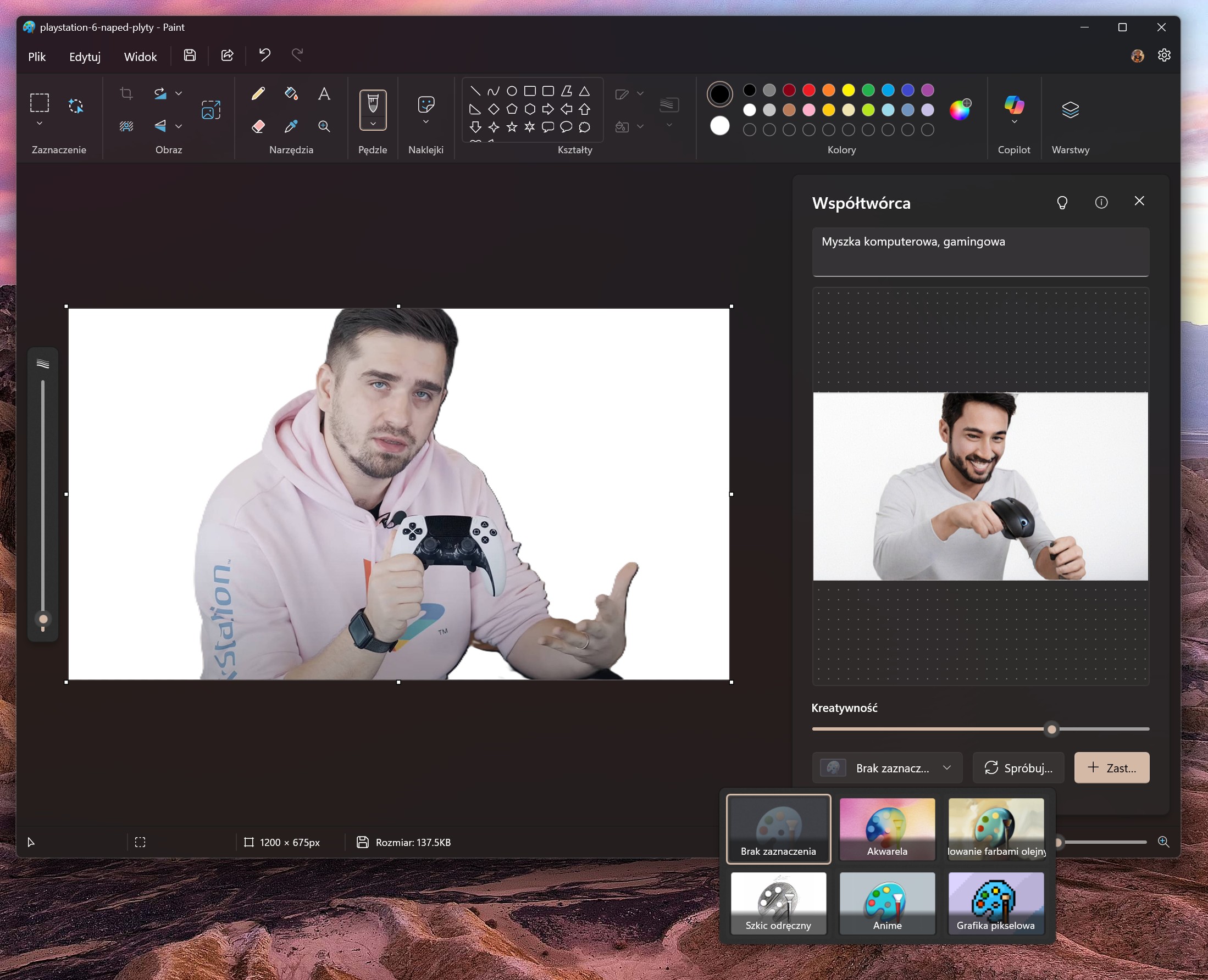Image resolution: width=1208 pixels, height=980 pixels.
Task: Click the lightbulb tips icon in Współtwórca
Action: pos(1062,203)
